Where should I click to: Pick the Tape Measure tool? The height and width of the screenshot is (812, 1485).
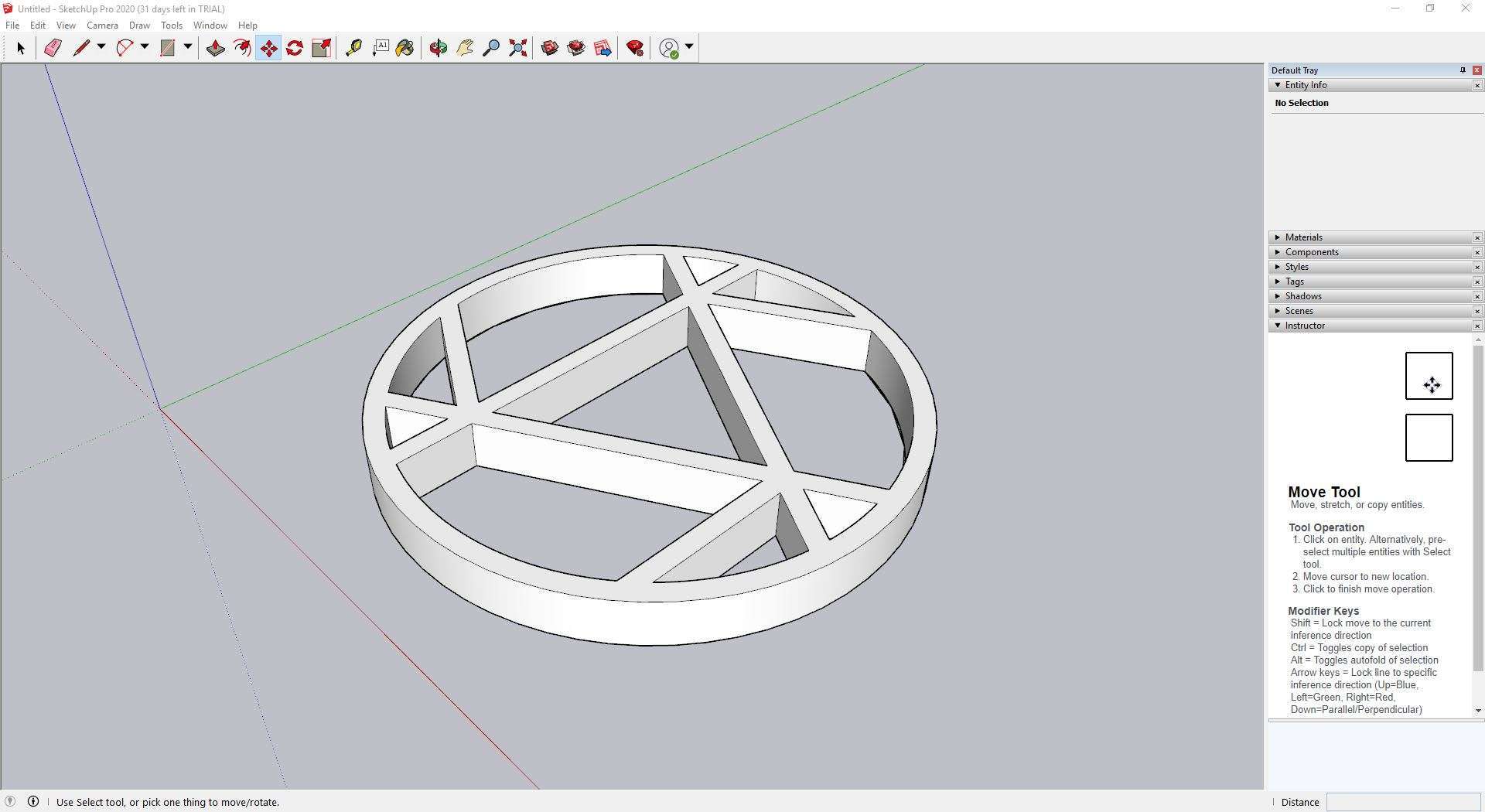point(353,48)
